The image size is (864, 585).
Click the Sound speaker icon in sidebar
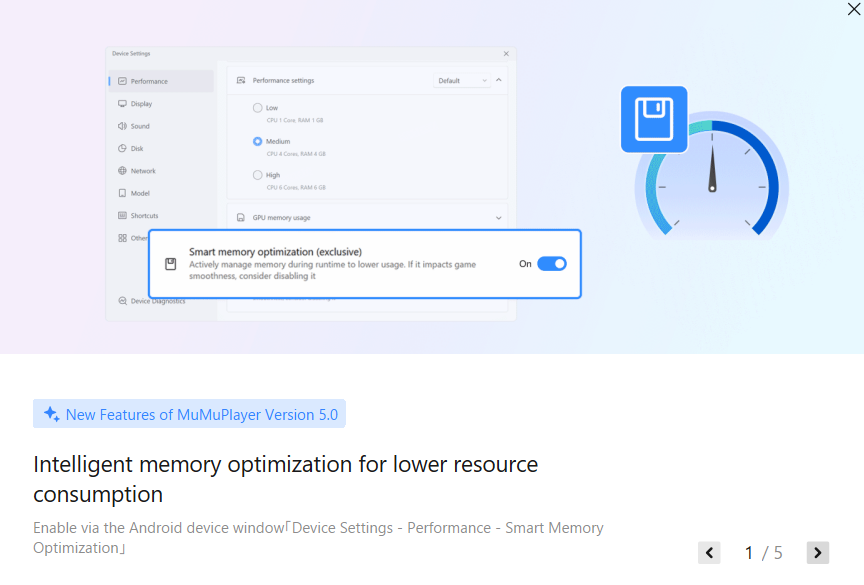coord(122,126)
